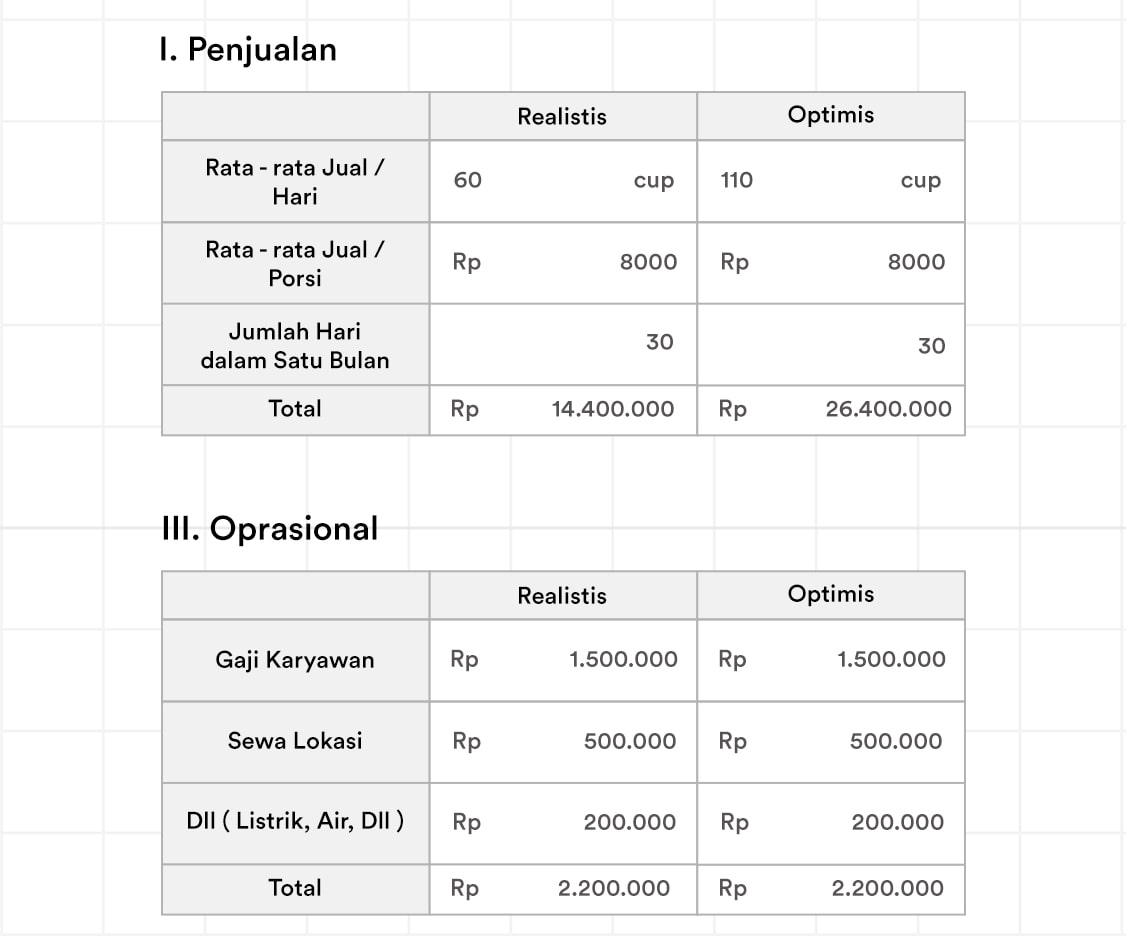Select the 14.400.000 total cell
The width and height of the screenshot is (1126, 936).
(612, 409)
